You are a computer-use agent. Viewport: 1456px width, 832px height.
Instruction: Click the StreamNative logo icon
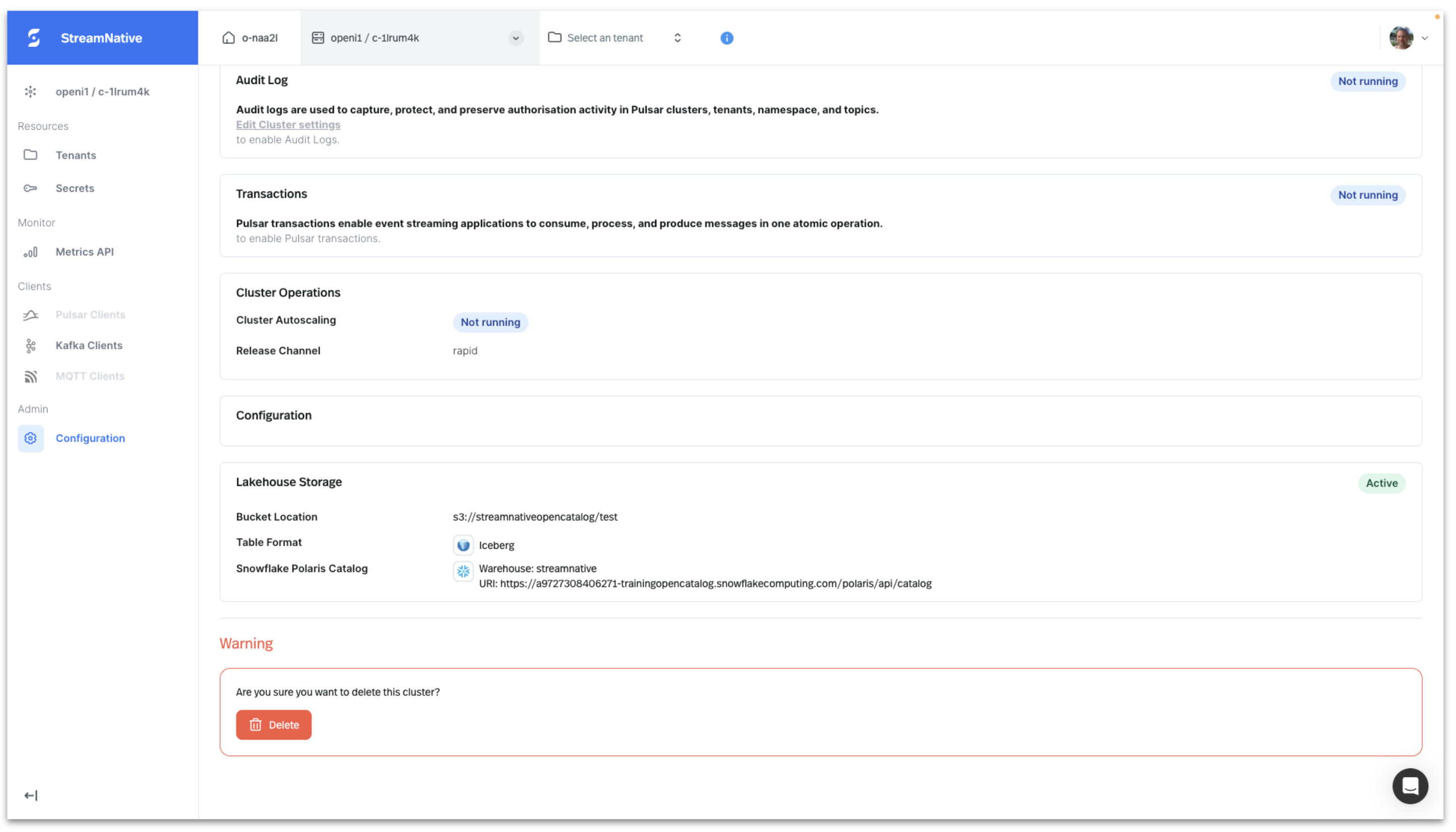[34, 38]
